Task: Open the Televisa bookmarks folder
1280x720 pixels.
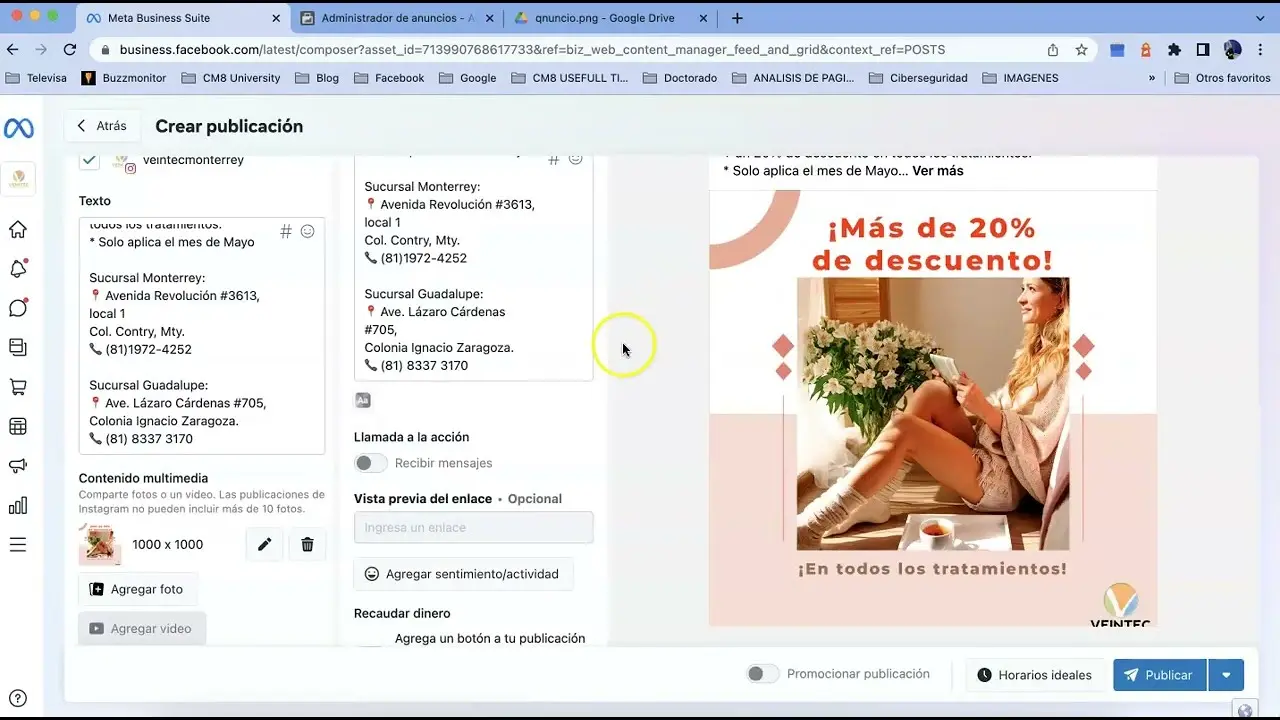Action: tap(36, 78)
